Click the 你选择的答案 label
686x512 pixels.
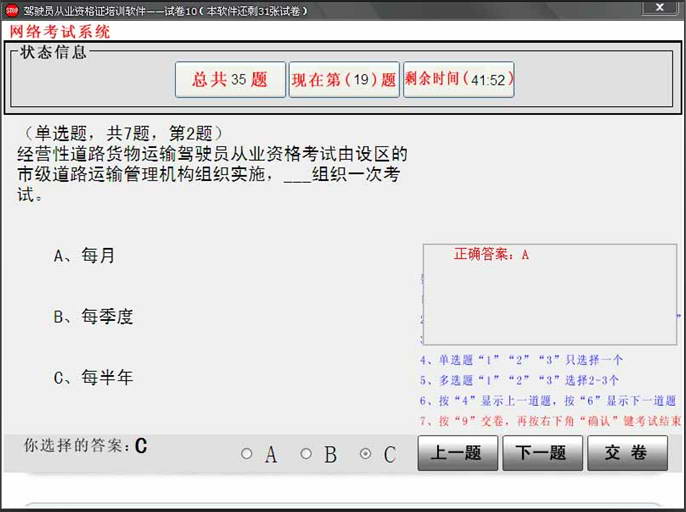click(x=77, y=445)
